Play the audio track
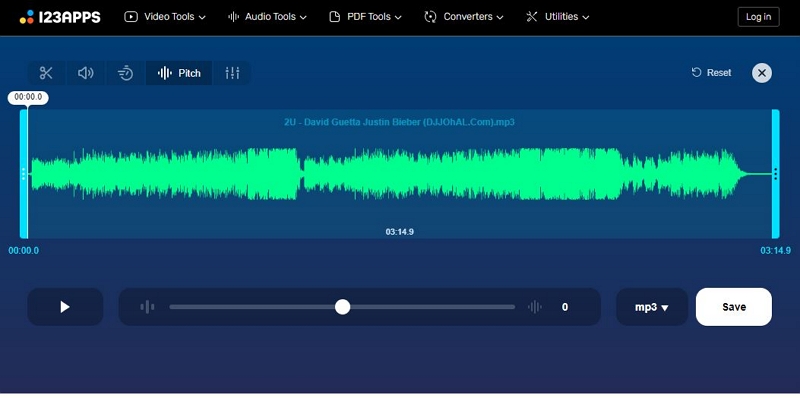The image size is (800, 398). [65, 307]
